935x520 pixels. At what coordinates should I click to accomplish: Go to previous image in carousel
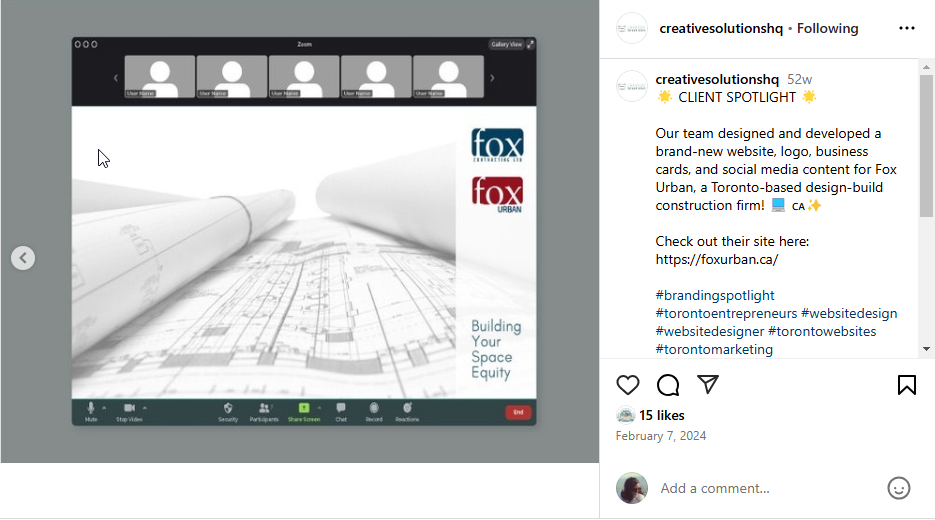23,258
